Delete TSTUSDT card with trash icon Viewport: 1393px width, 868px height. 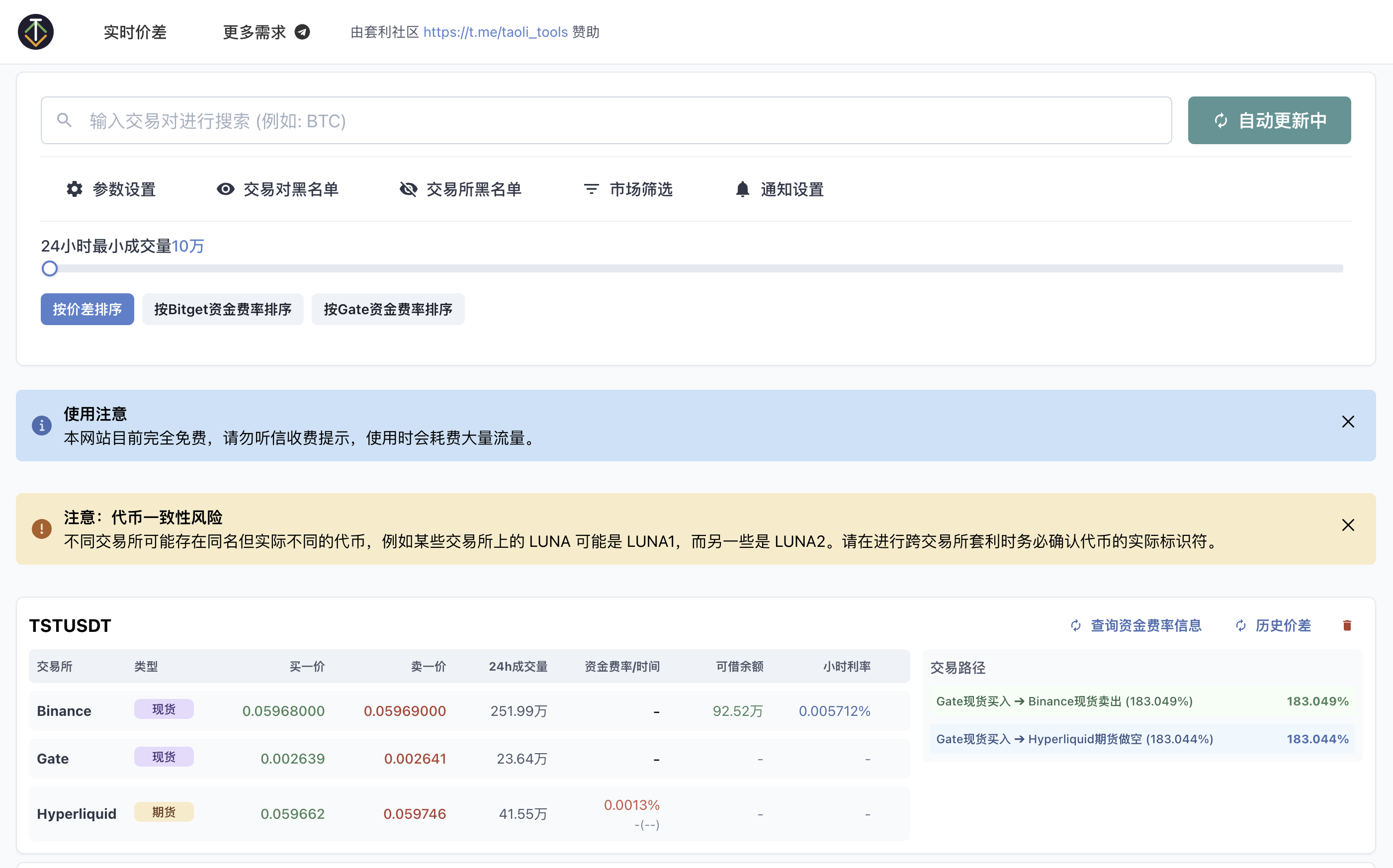(x=1347, y=625)
